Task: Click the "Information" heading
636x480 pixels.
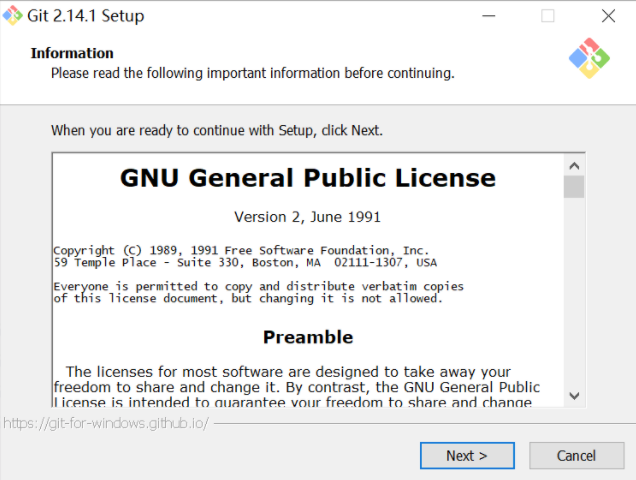Action: 72,53
